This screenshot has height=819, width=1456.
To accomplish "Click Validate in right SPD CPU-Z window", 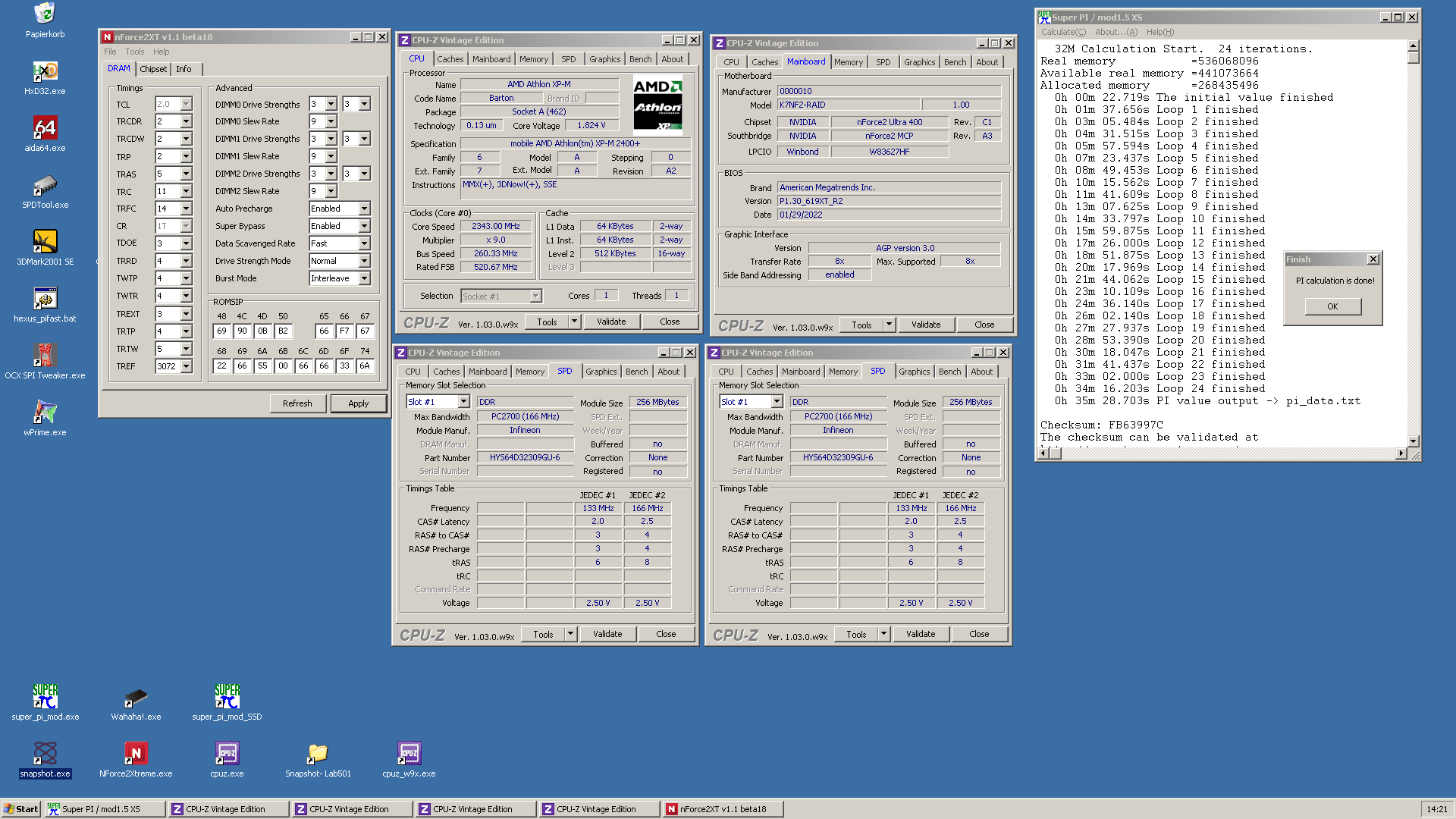I will tap(921, 634).
